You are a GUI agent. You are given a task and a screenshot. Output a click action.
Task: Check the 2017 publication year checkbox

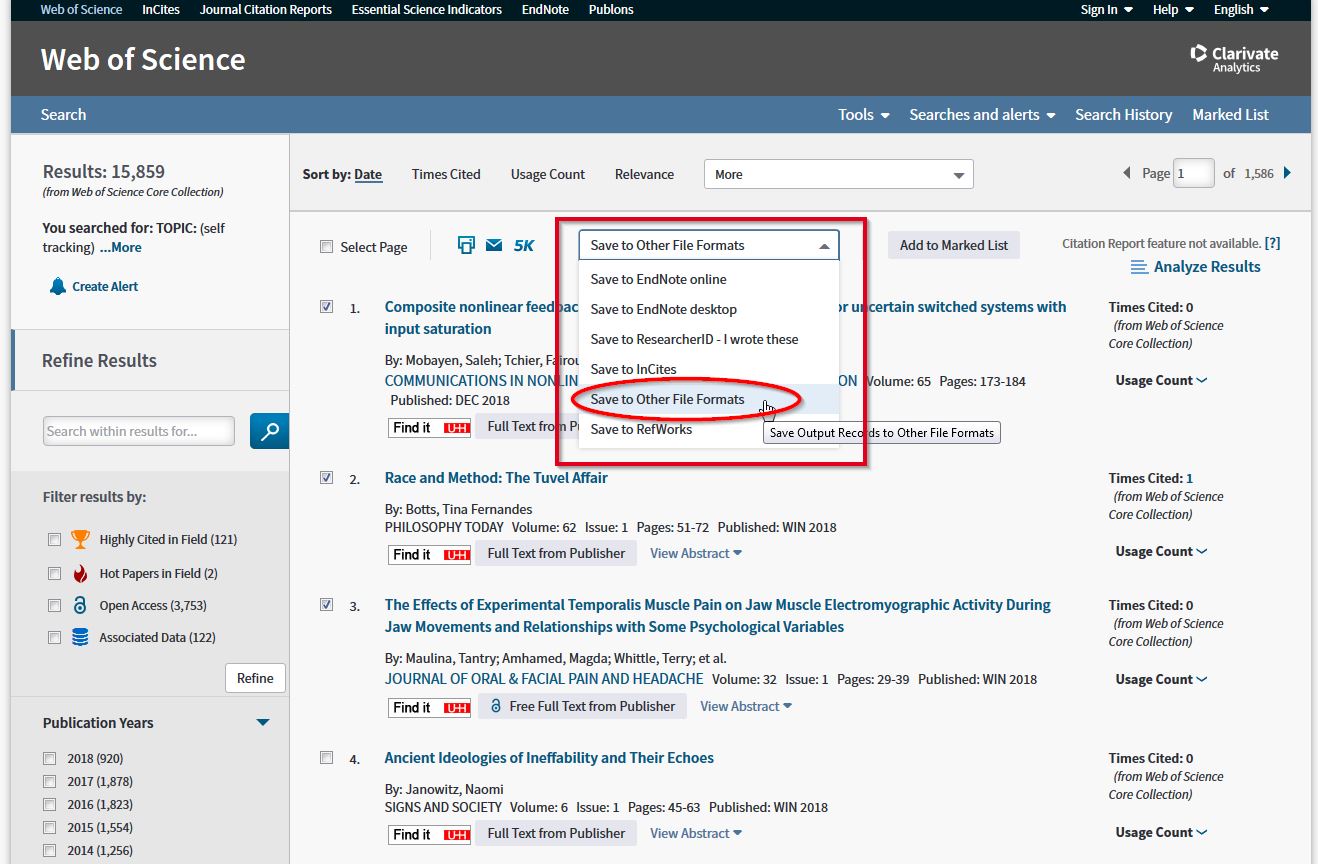pyautogui.click(x=50, y=781)
